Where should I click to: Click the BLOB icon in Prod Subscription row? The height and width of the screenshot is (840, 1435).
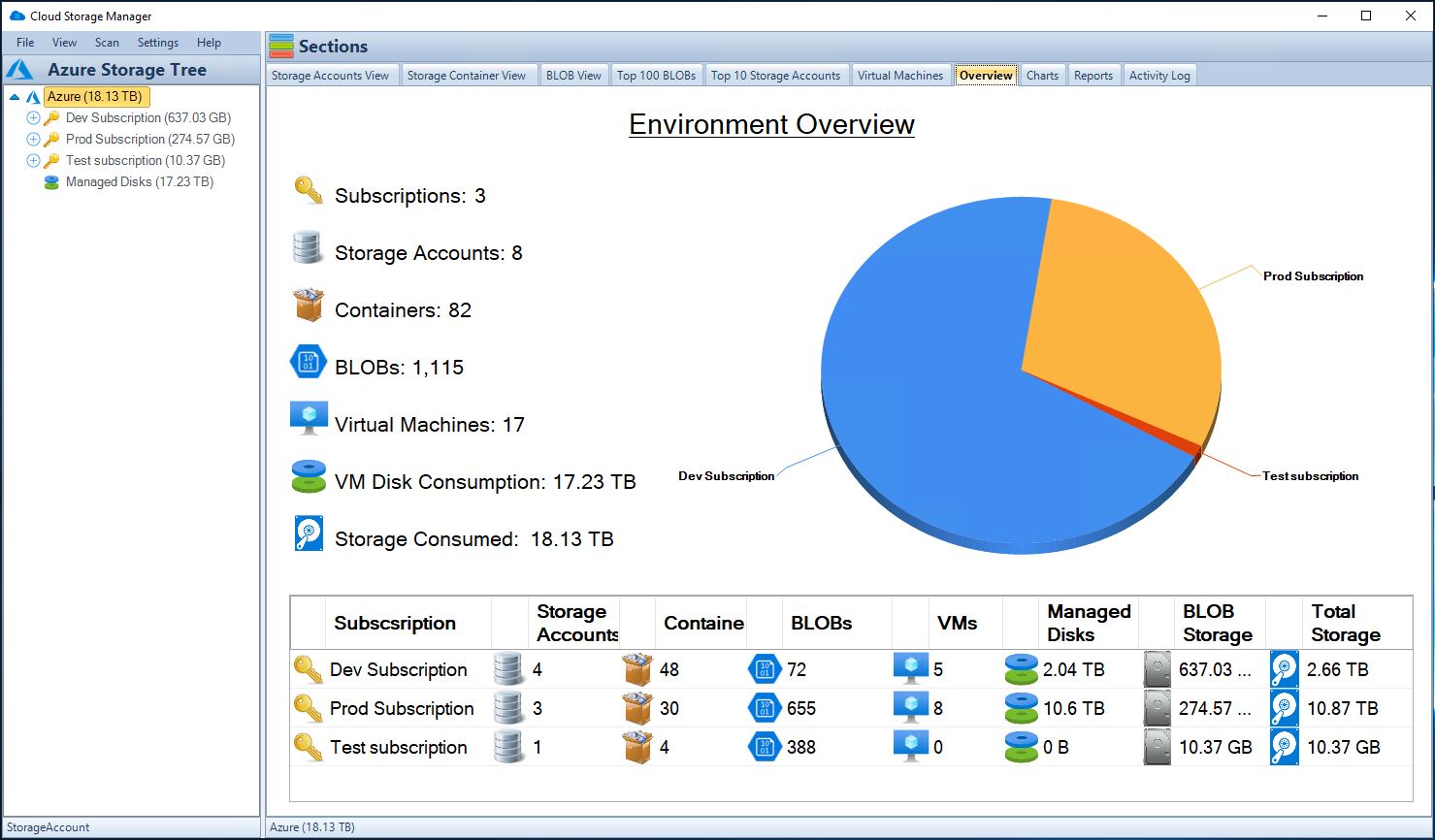click(765, 708)
